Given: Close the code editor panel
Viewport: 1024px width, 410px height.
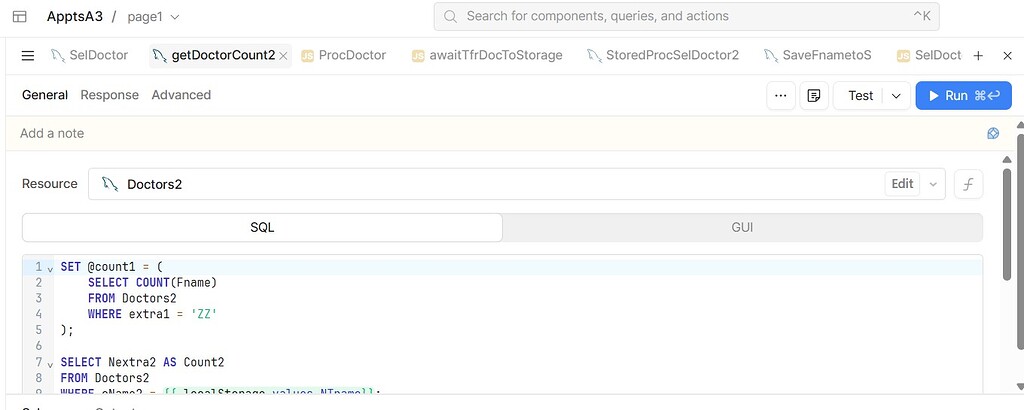Looking at the screenshot, I should point(1007,56).
